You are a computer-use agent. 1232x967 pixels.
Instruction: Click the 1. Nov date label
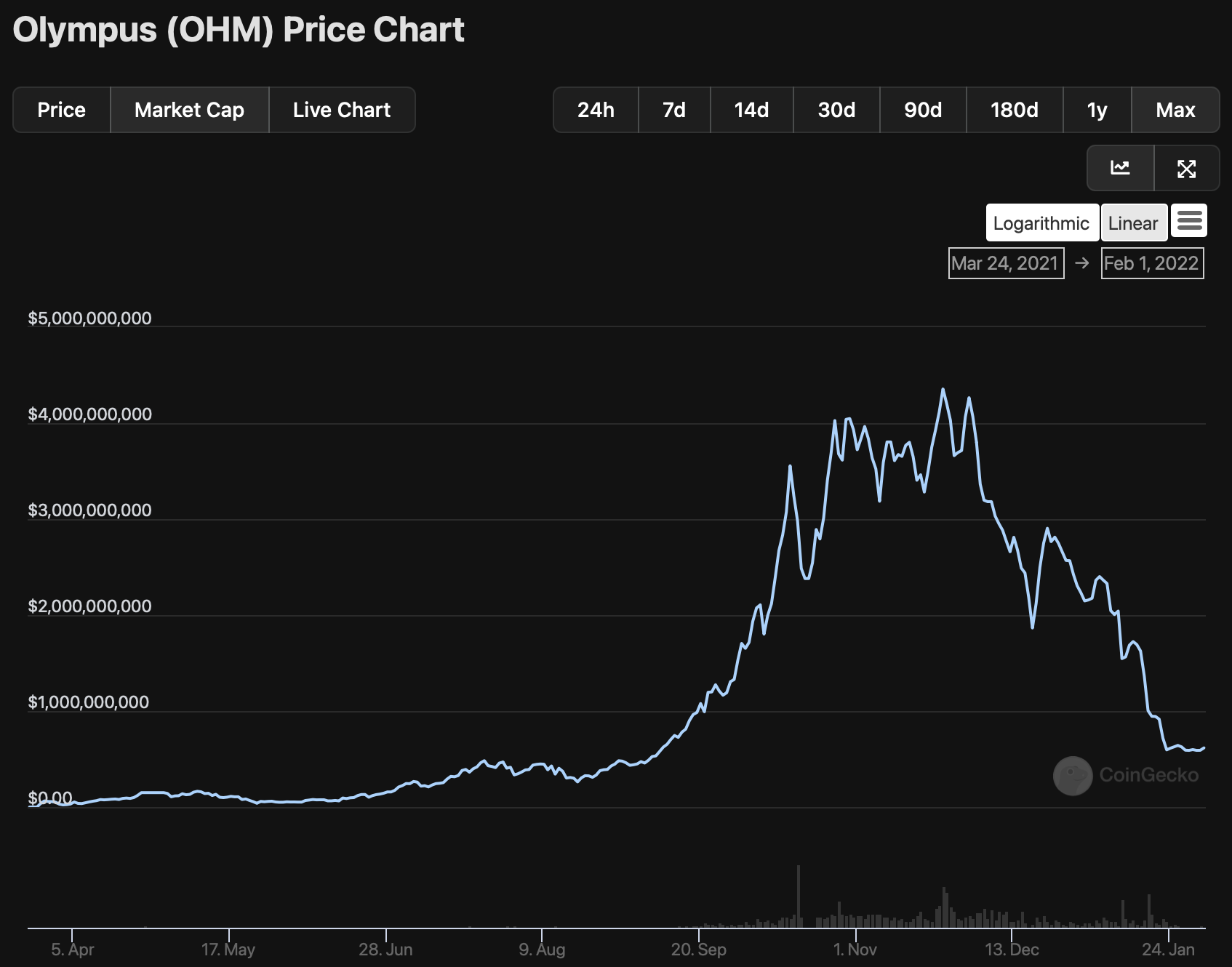pyautogui.click(x=855, y=950)
